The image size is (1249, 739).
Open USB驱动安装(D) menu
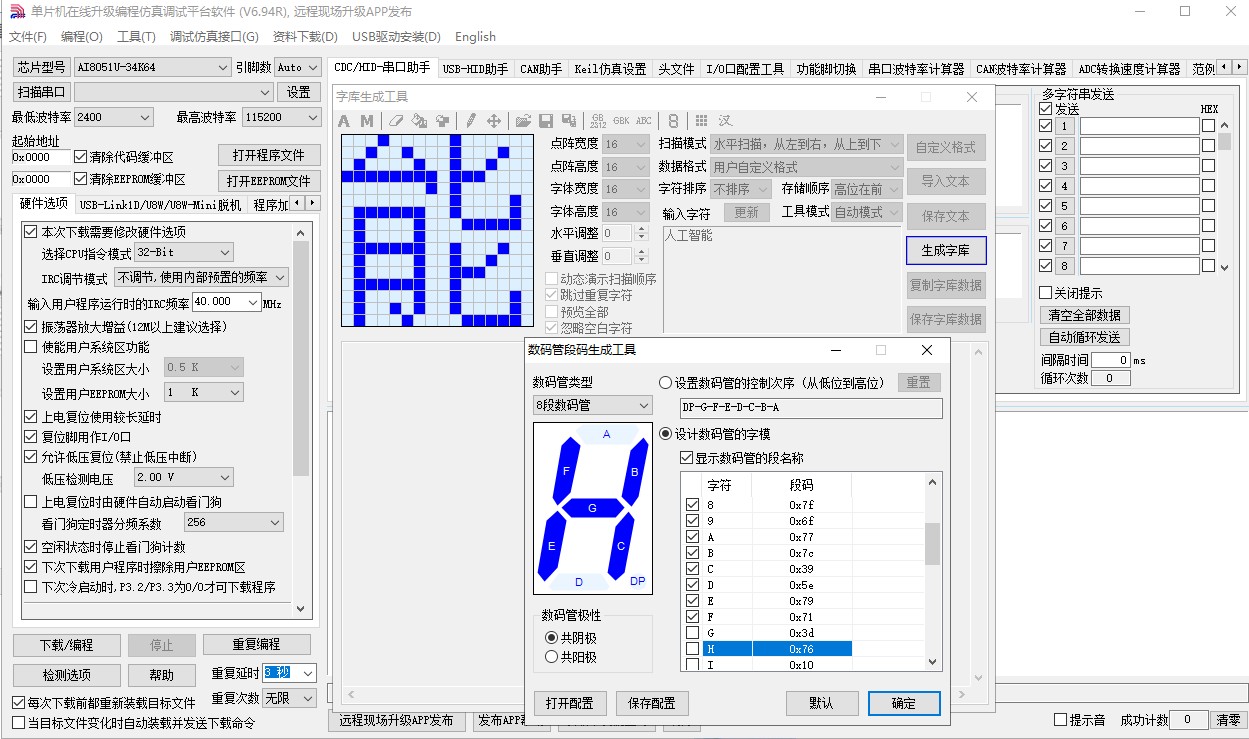tap(396, 37)
